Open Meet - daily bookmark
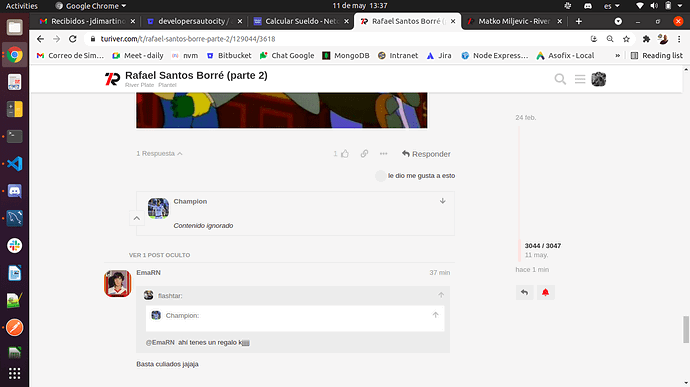Screen dimensions: 690x387 point(138,55)
